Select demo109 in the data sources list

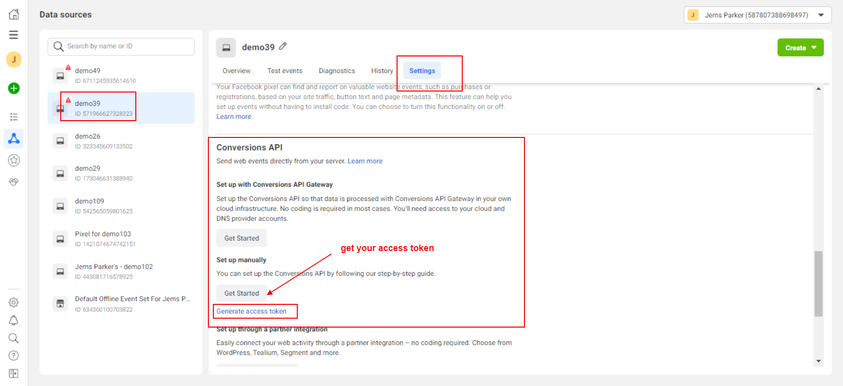coord(121,206)
